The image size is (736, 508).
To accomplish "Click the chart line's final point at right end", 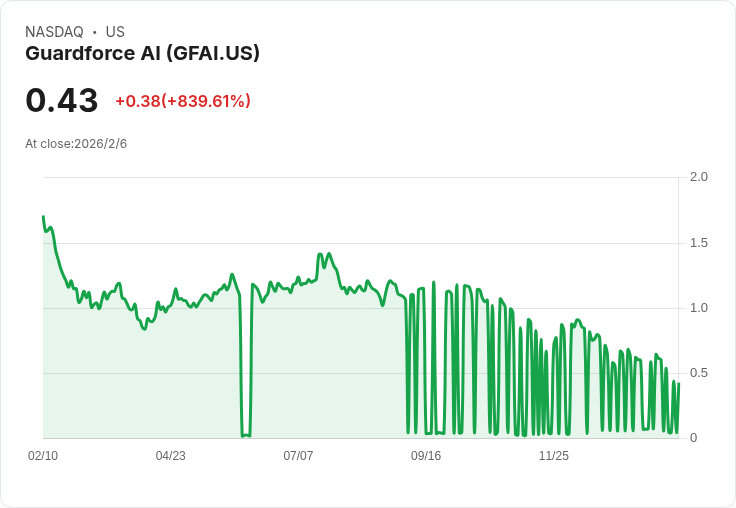I will (x=678, y=384).
